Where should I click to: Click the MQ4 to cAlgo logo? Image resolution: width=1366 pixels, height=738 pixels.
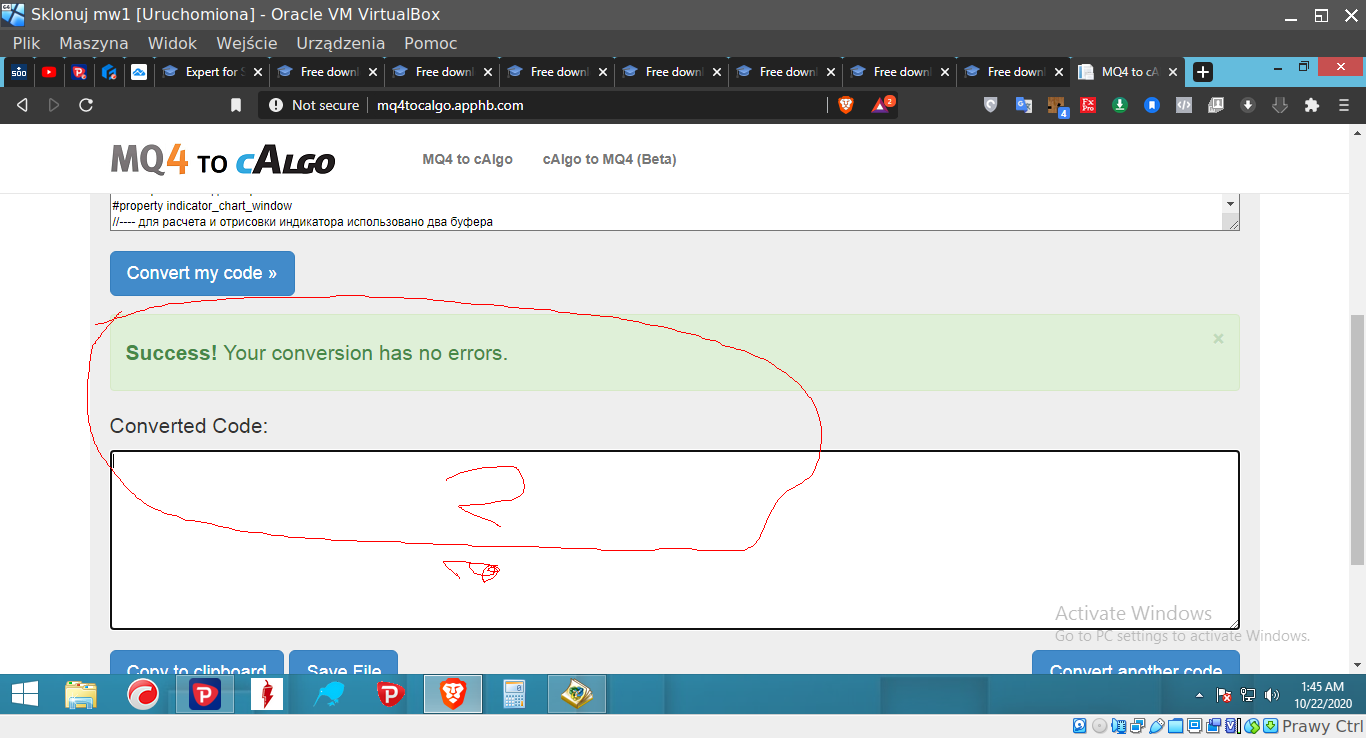[x=222, y=160]
